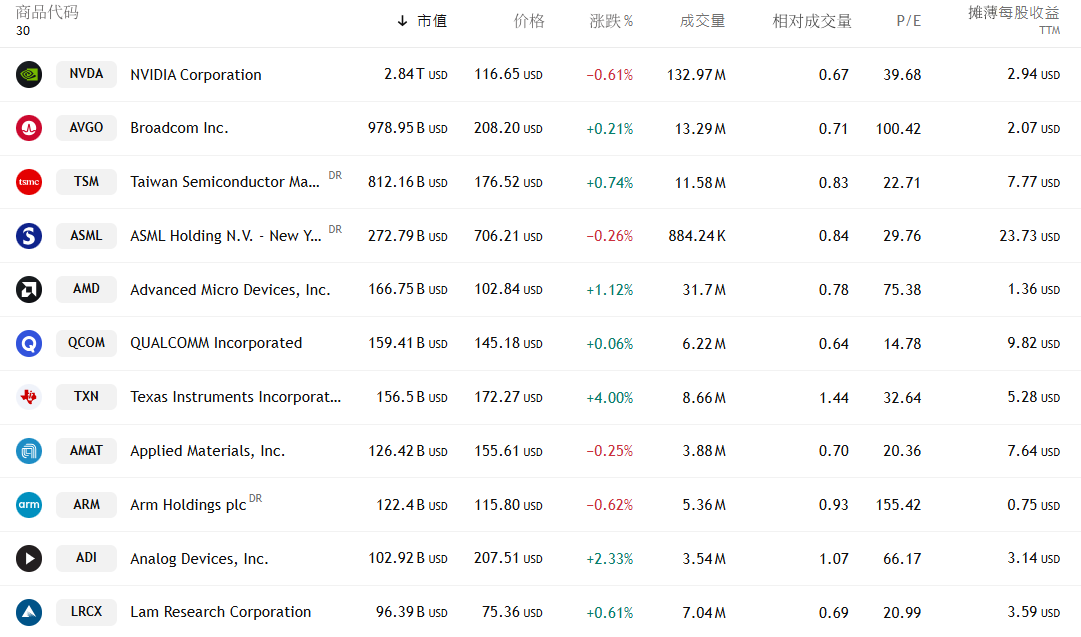
Task: Sort by the 涨跌% column header
Action: 612,21
